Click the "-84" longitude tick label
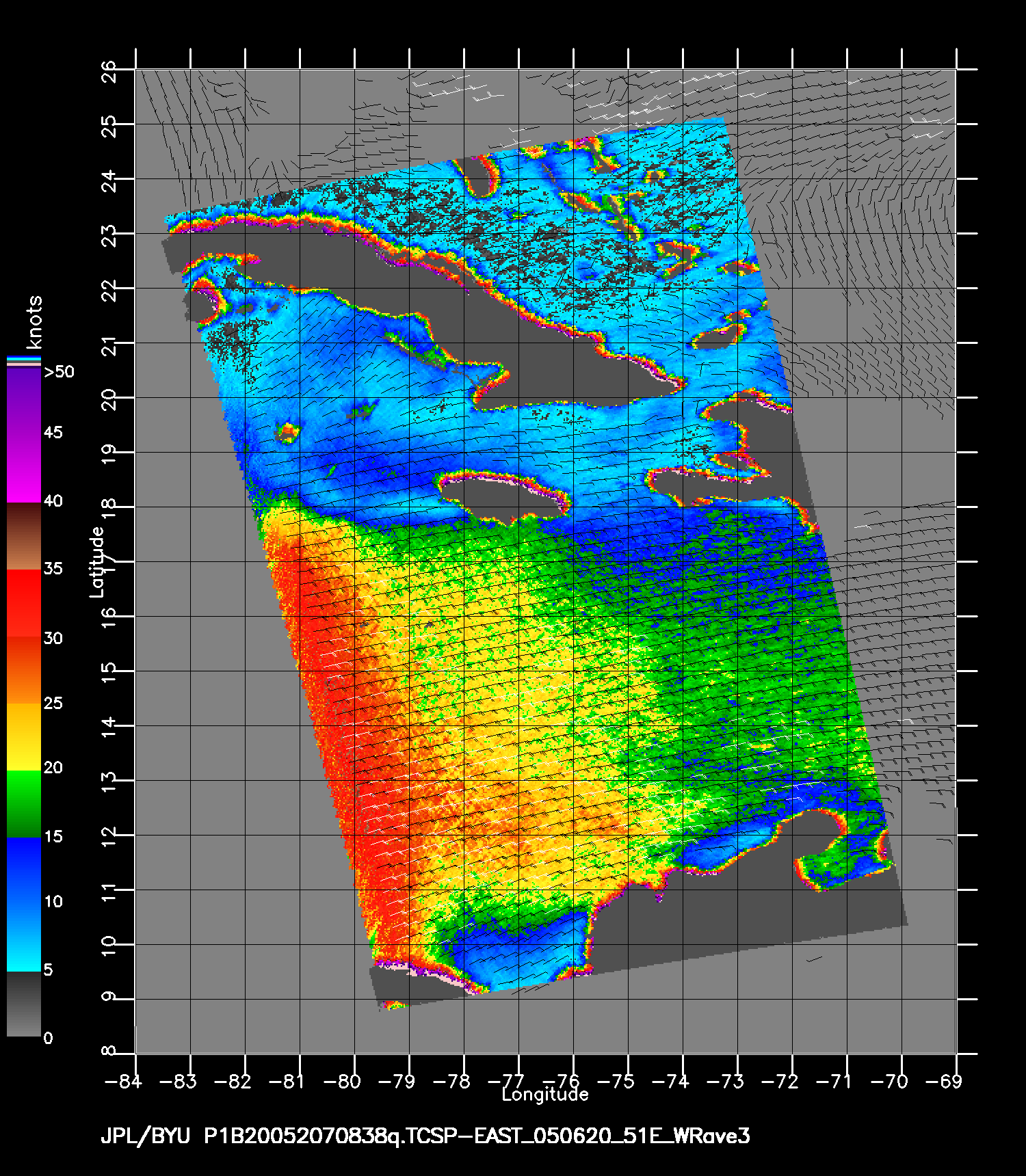The image size is (1026, 1176). click(122, 1081)
